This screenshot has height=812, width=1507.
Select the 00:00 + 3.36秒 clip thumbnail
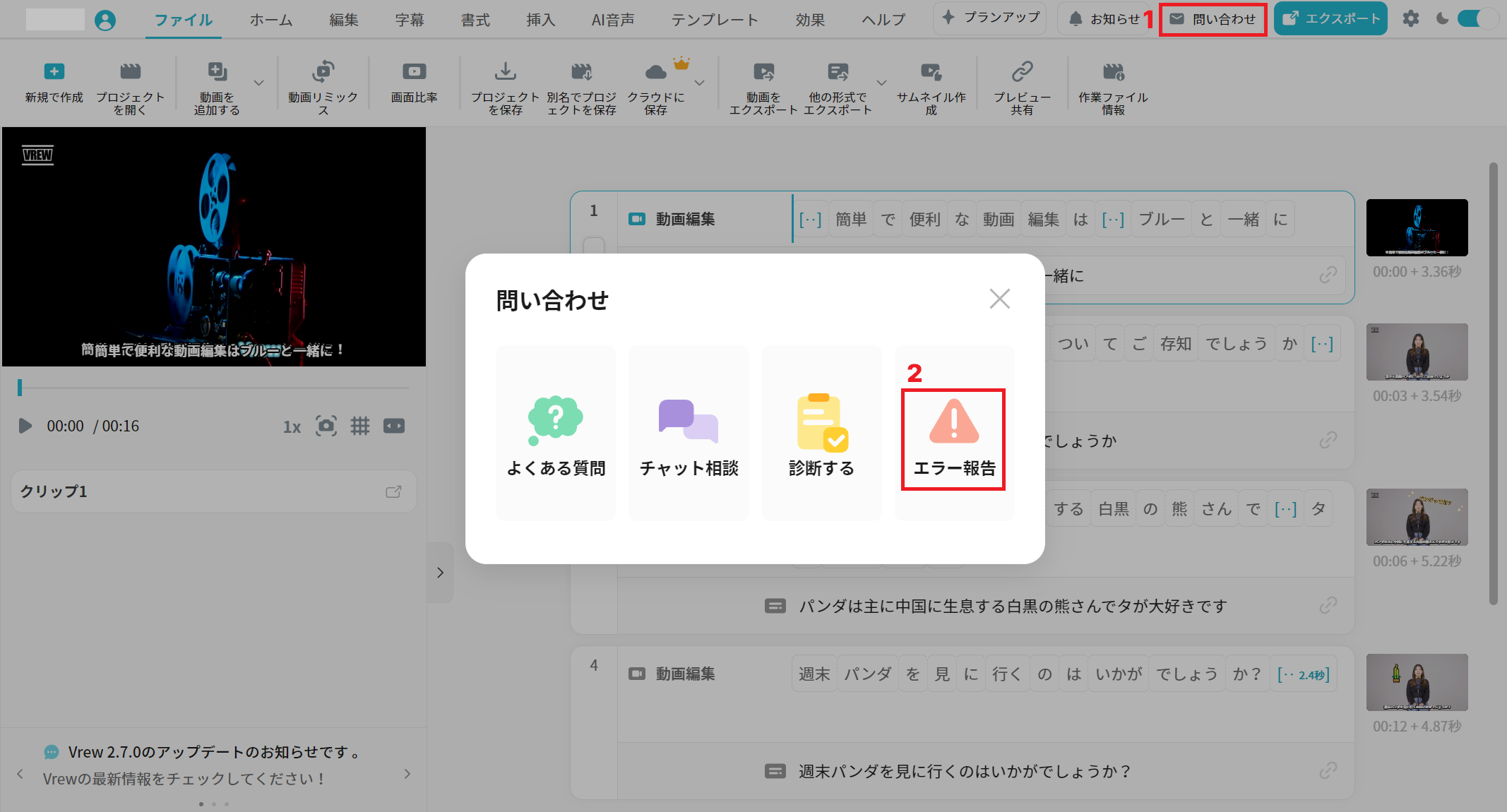pos(1417,227)
